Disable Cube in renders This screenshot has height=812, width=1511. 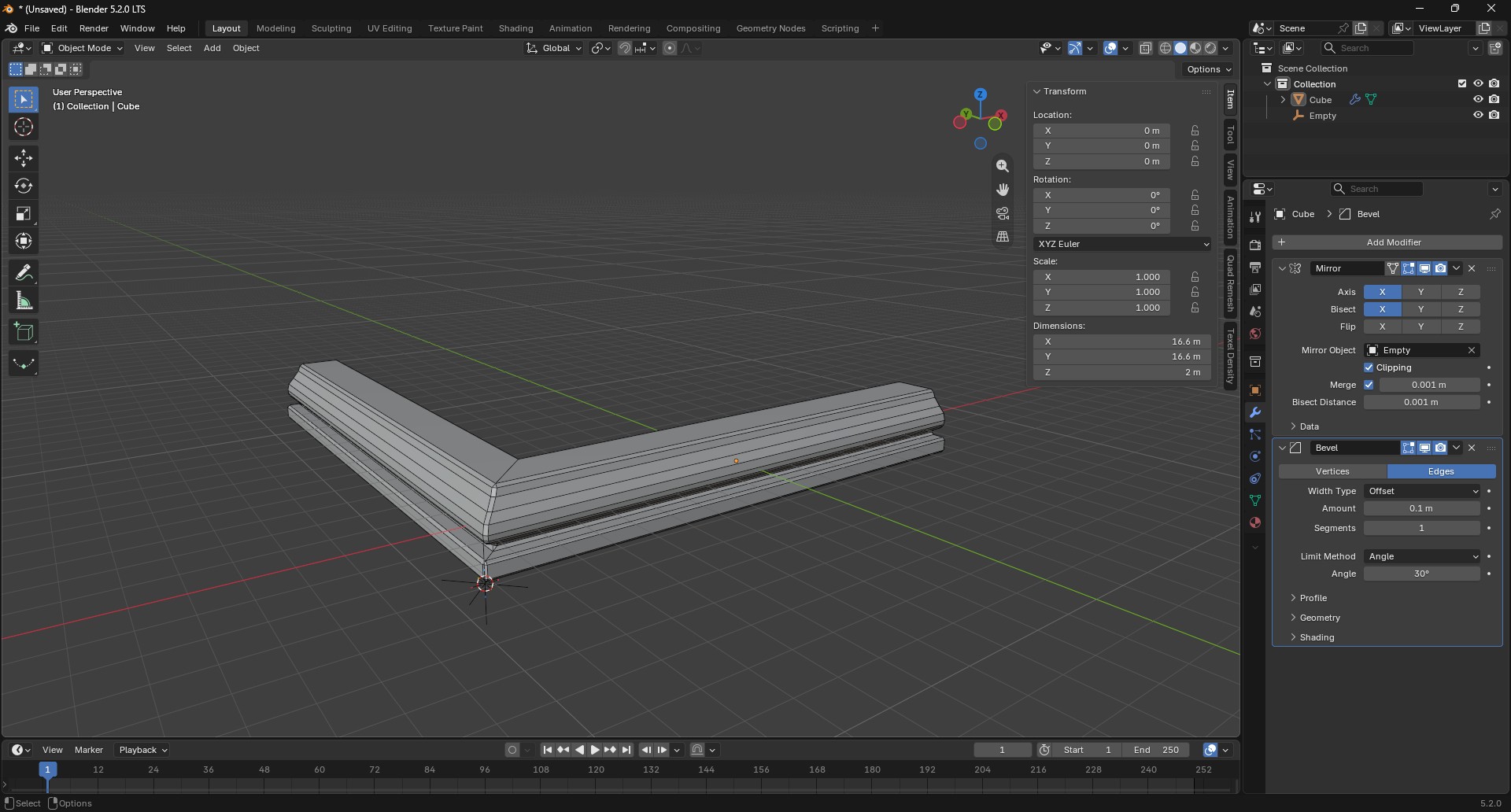[x=1494, y=100]
